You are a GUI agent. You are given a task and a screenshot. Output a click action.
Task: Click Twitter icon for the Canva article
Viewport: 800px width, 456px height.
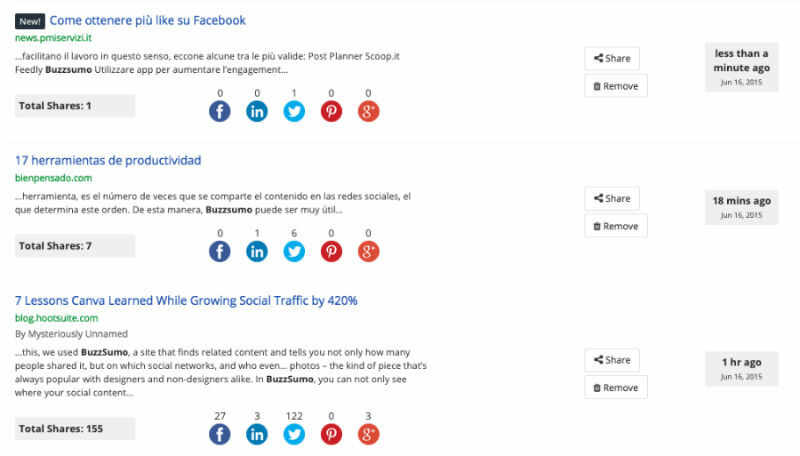294,435
